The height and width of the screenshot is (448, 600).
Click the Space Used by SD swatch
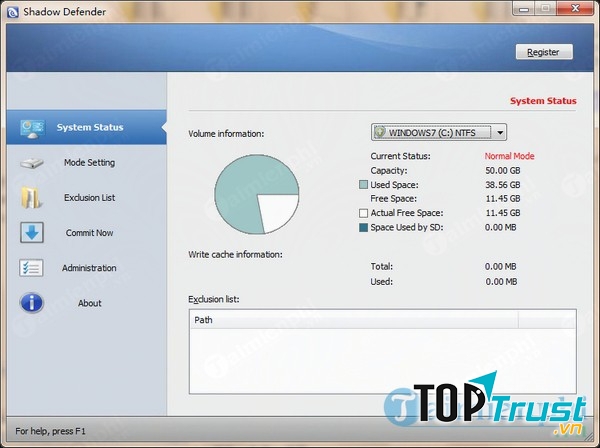coord(363,227)
